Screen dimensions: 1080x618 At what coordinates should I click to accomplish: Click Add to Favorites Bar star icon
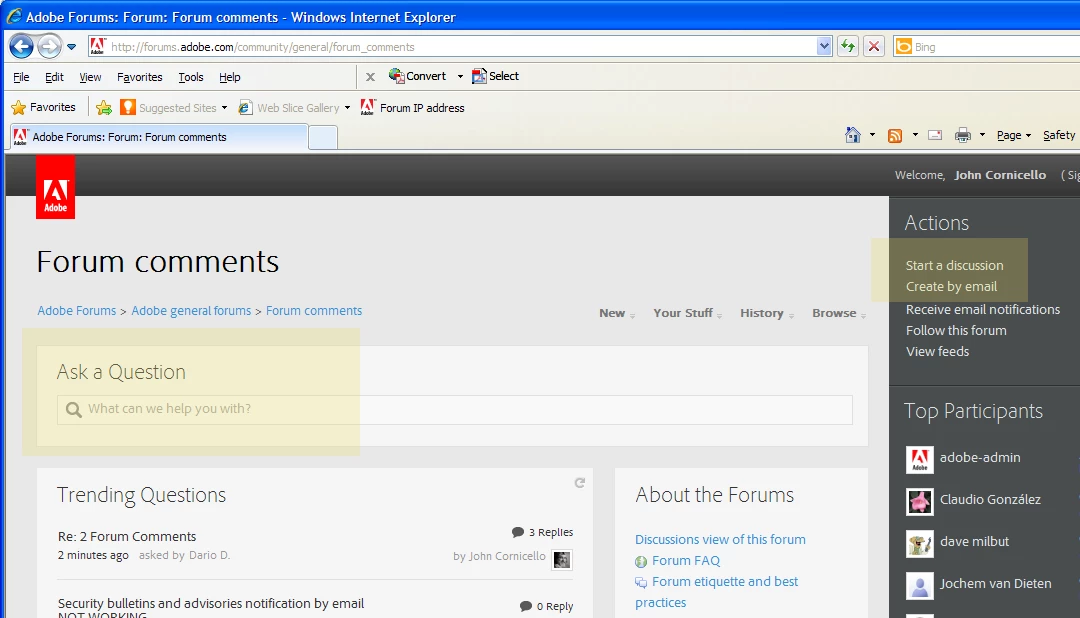pyautogui.click(x=104, y=107)
